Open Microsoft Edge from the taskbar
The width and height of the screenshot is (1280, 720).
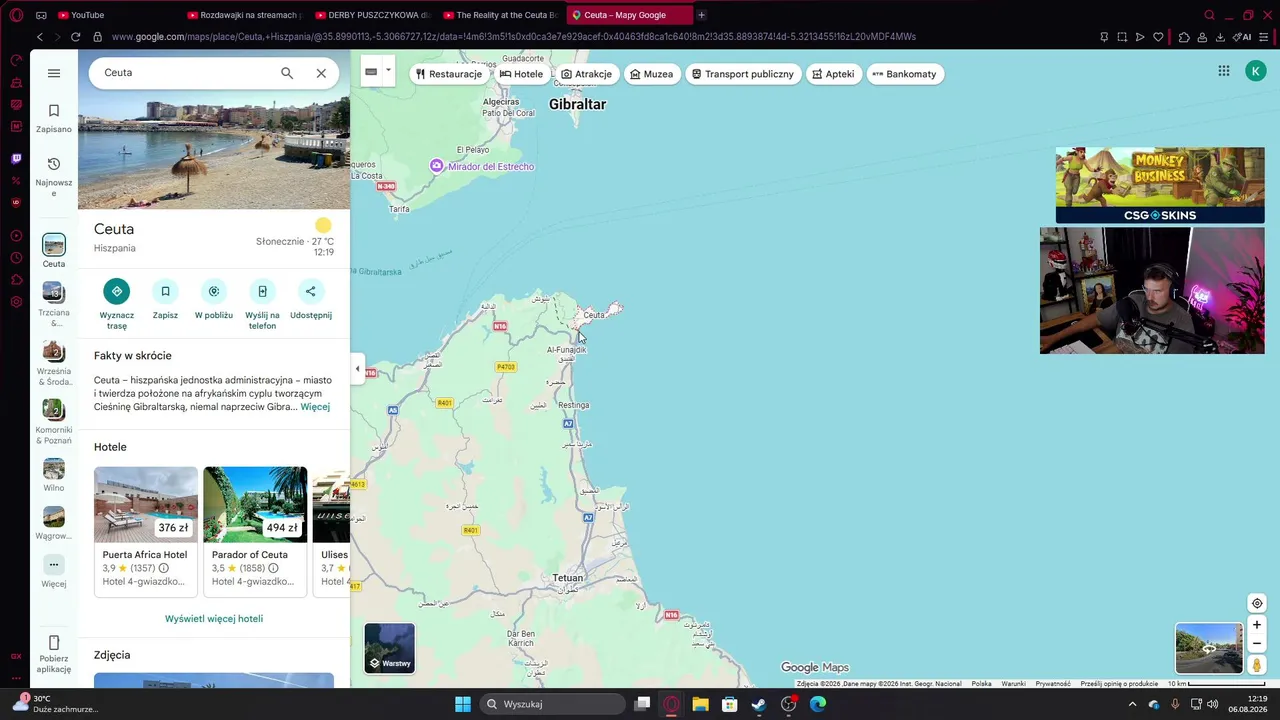click(x=818, y=704)
